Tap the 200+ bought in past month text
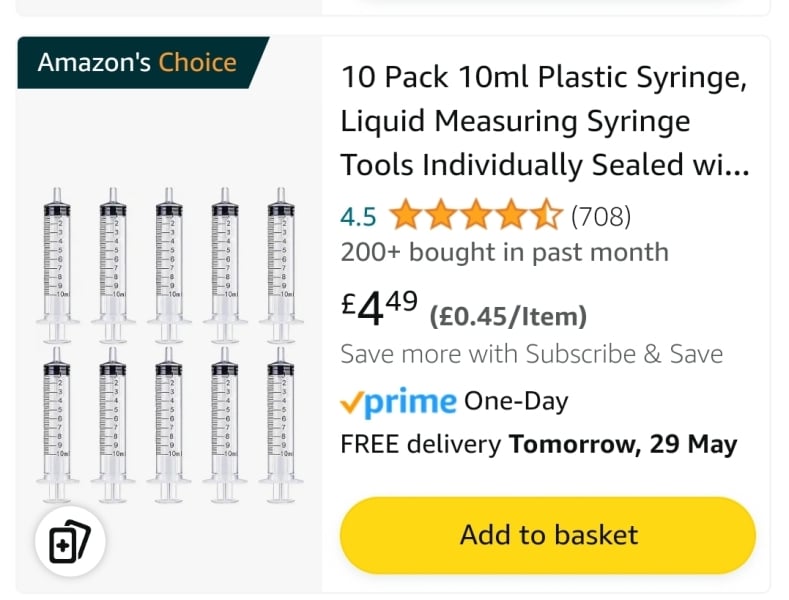This screenshot has height=600, width=789. pos(504,252)
